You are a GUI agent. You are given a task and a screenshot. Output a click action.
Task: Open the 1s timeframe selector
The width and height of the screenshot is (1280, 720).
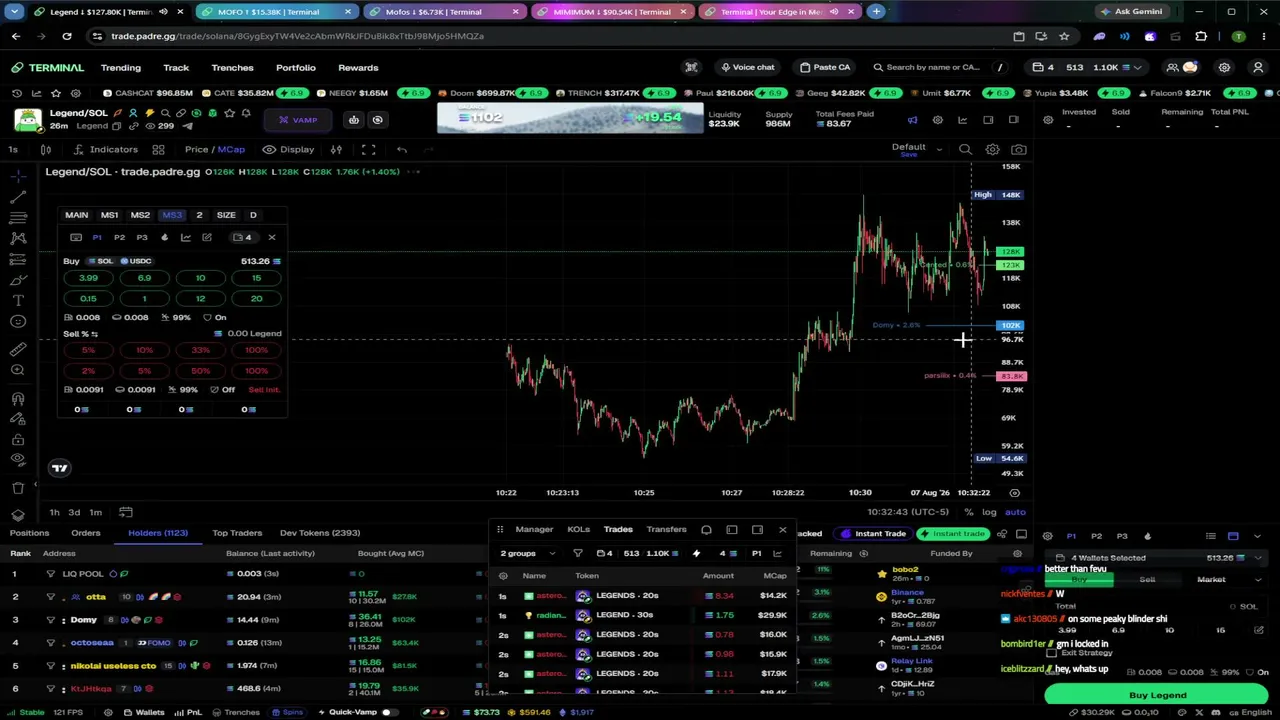[x=13, y=149]
